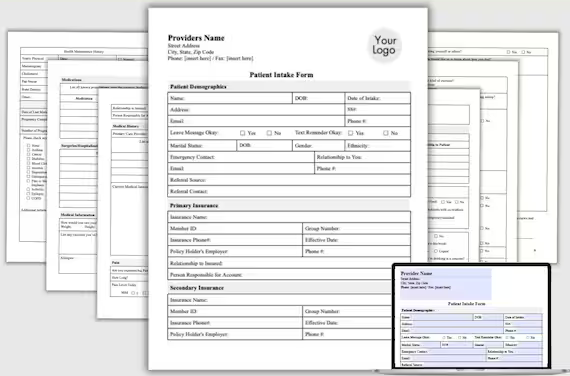Click the Emergency Contact field
The height and width of the screenshot is (376, 570).
coord(241,157)
